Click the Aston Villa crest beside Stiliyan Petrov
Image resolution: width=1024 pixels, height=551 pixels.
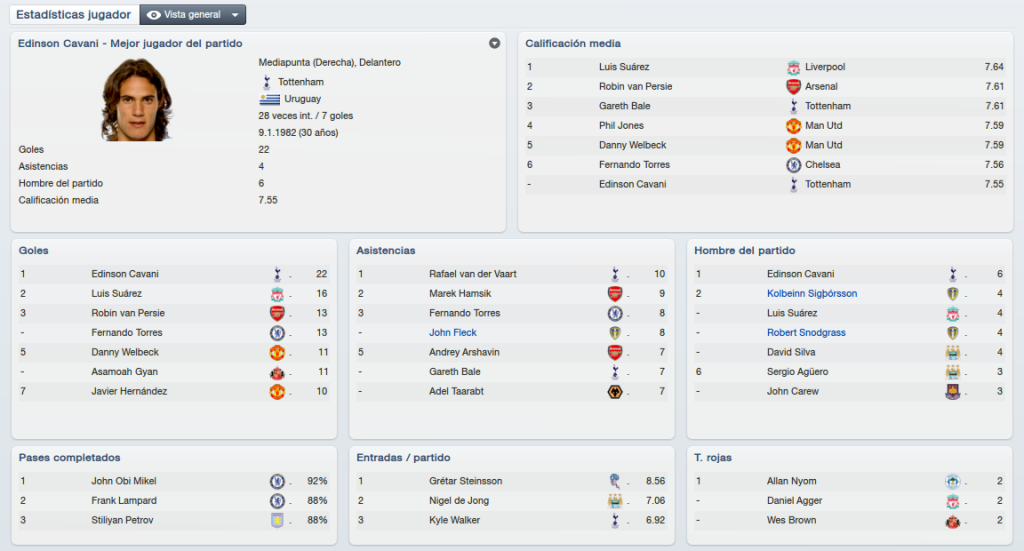point(277,520)
